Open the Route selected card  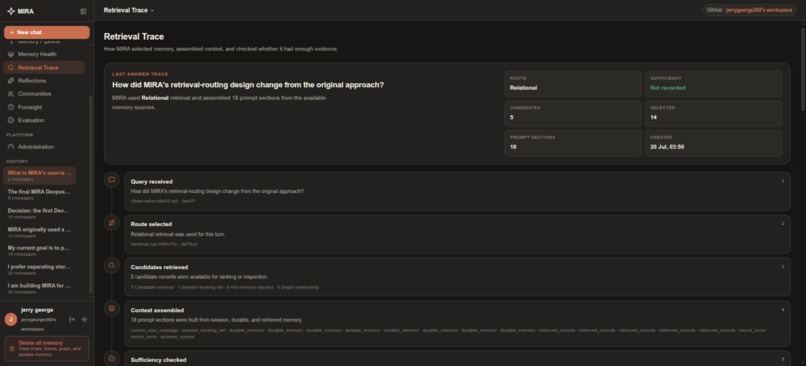tap(457, 234)
